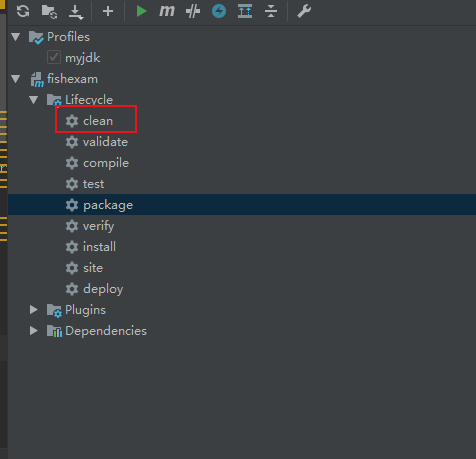Image resolution: width=476 pixels, height=459 pixels.
Task: Open Maven settings wrench icon
Action: [304, 11]
